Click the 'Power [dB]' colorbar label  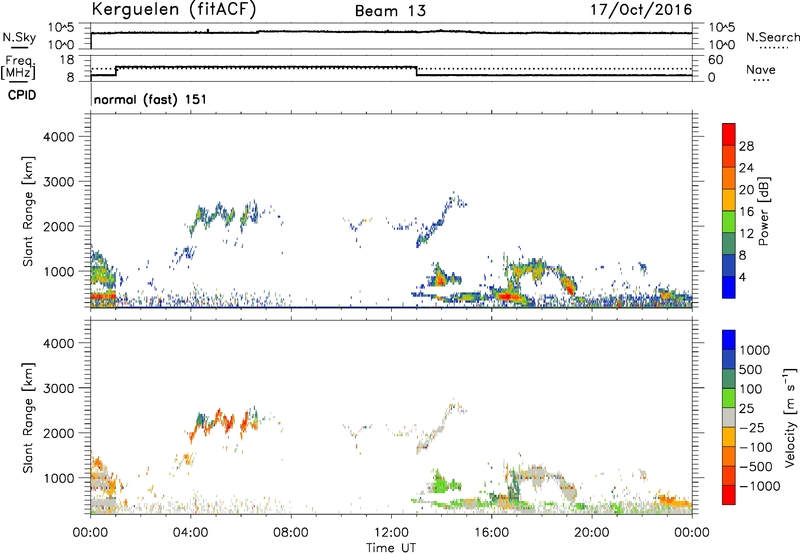(763, 211)
